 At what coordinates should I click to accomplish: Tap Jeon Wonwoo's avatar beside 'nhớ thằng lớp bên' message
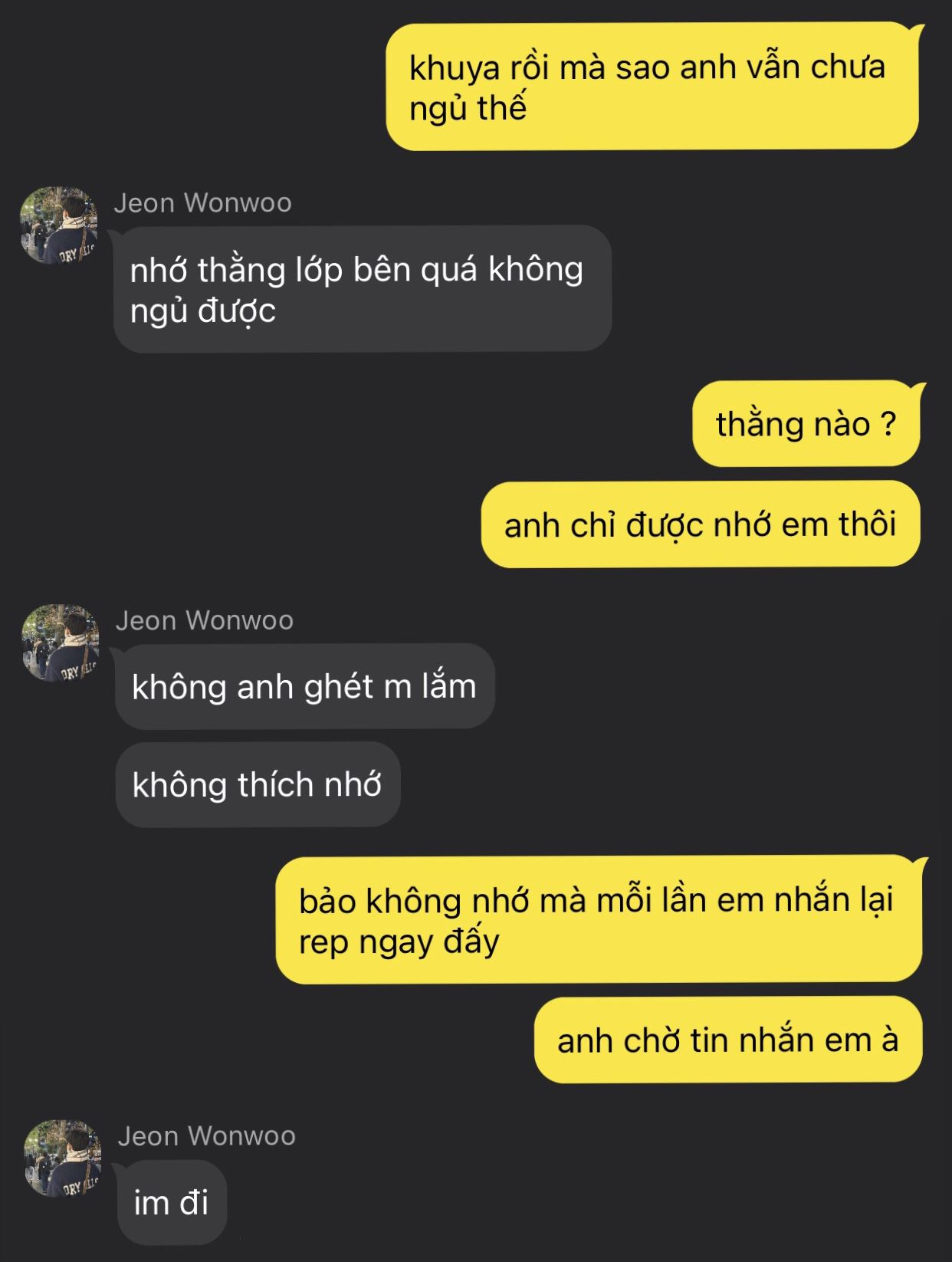tap(58, 225)
